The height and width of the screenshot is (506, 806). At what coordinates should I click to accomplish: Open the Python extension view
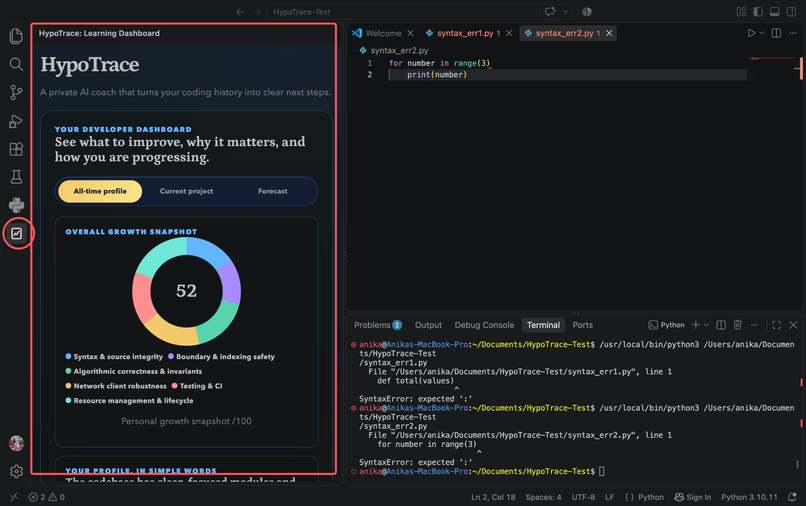(16, 205)
